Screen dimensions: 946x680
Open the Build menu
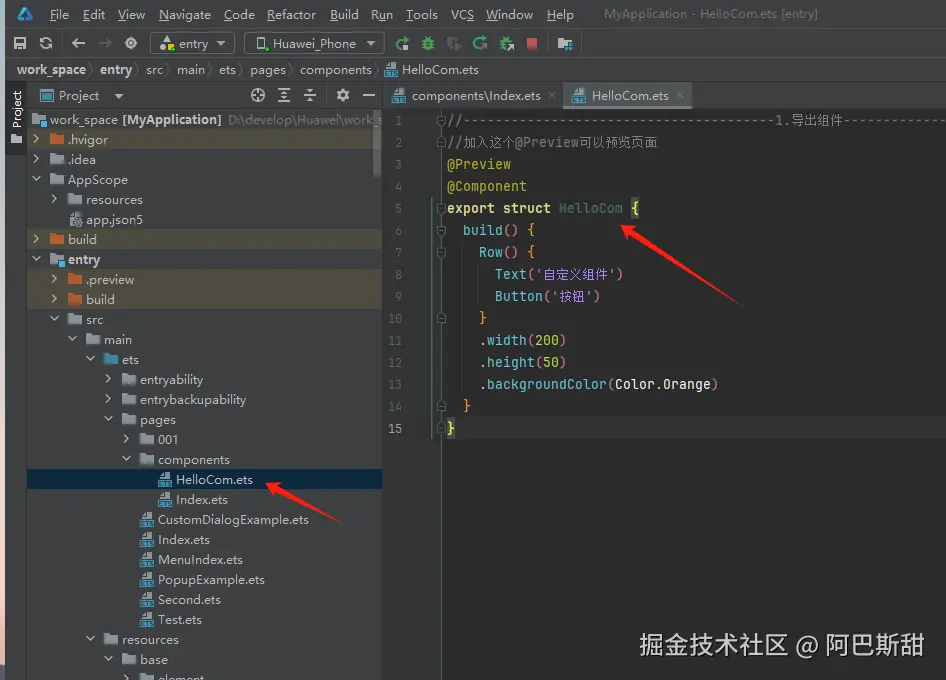344,14
